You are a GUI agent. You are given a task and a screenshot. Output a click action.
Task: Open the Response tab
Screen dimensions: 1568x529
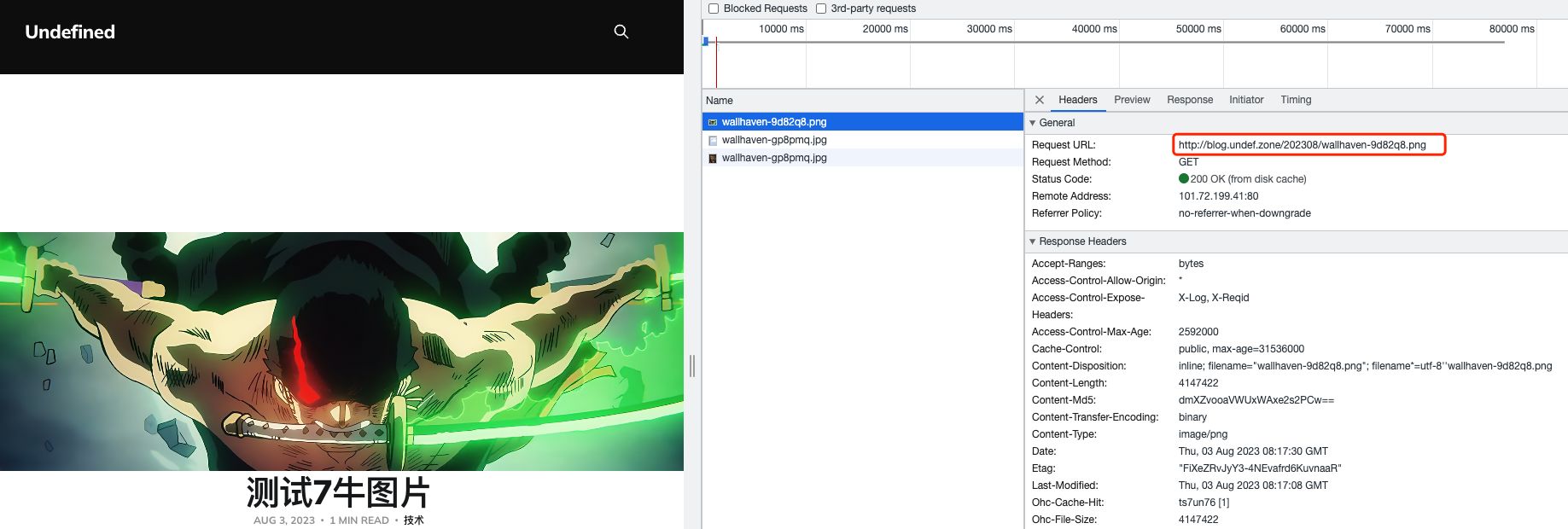click(x=1190, y=100)
